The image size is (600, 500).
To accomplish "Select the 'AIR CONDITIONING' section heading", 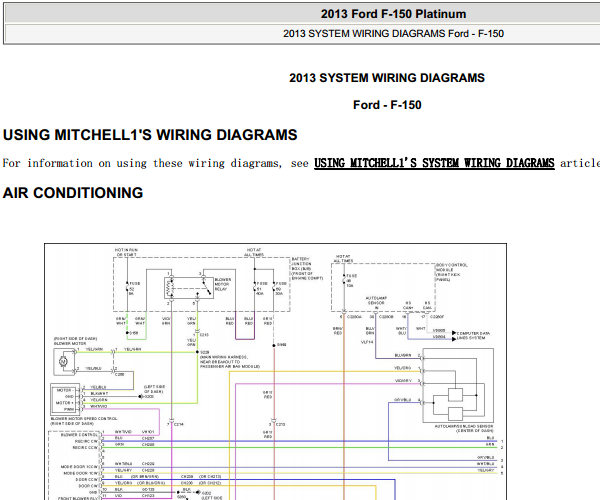I will [x=73, y=193].
